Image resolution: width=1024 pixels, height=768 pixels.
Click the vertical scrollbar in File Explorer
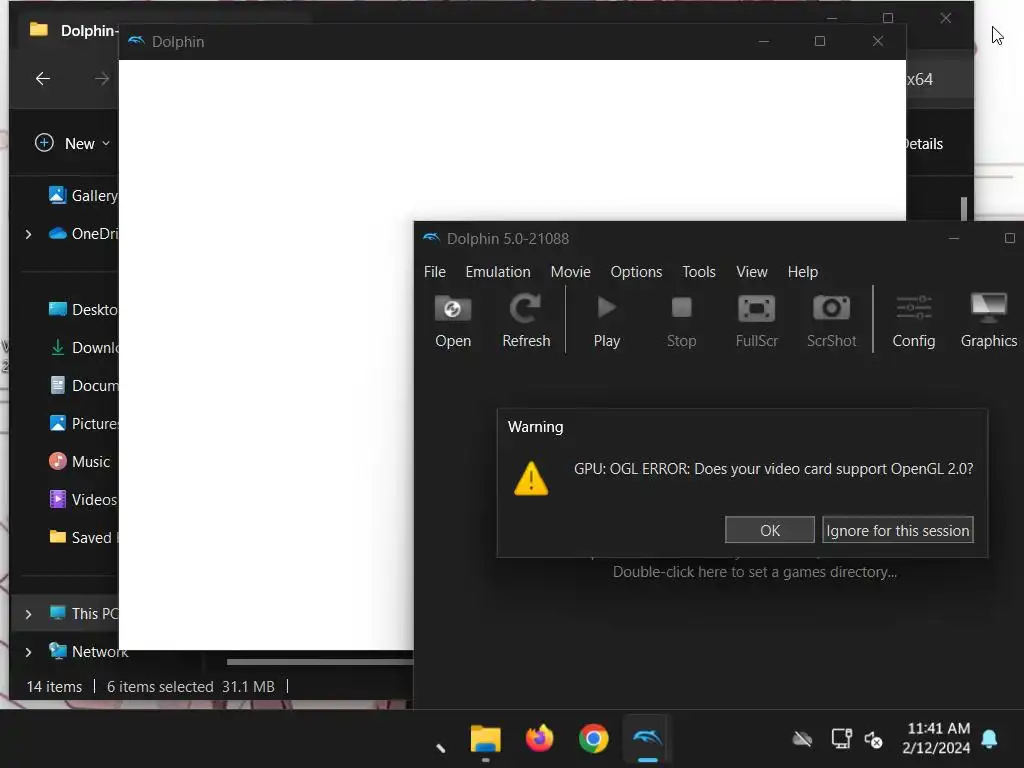[964, 209]
